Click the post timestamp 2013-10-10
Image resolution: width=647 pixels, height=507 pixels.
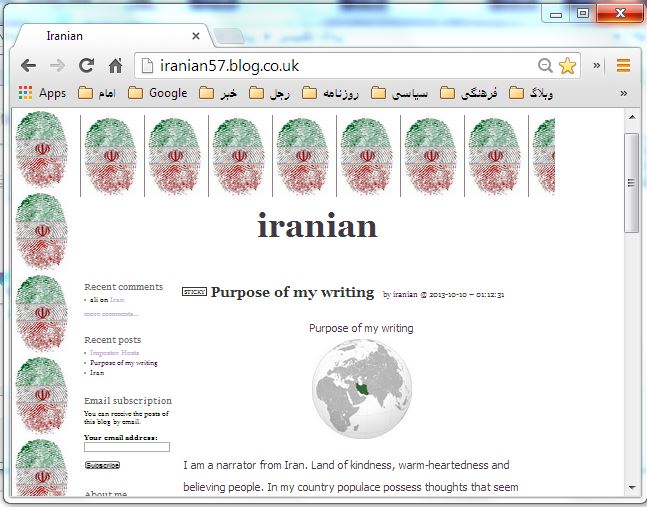coord(467,295)
